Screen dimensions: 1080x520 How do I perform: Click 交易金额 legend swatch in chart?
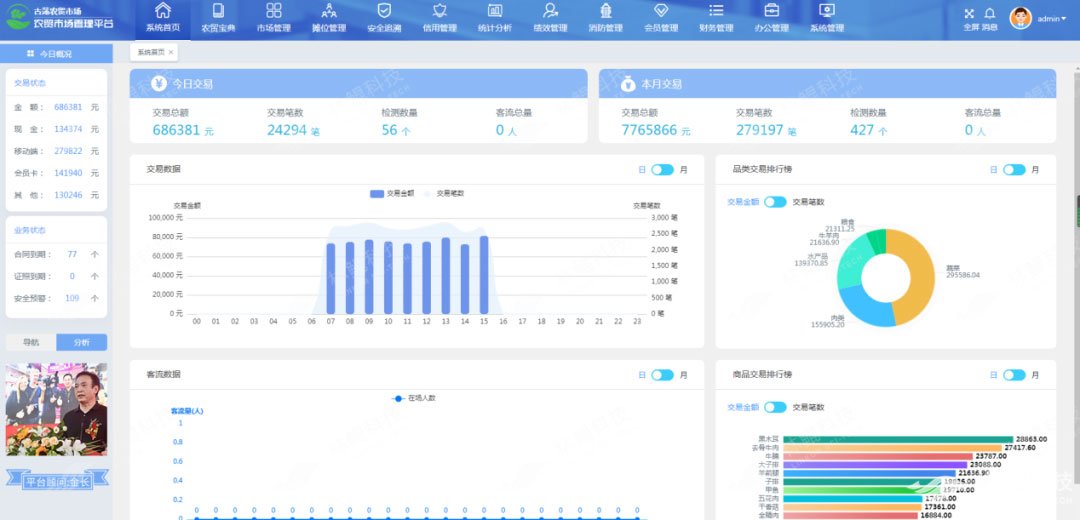pos(377,193)
